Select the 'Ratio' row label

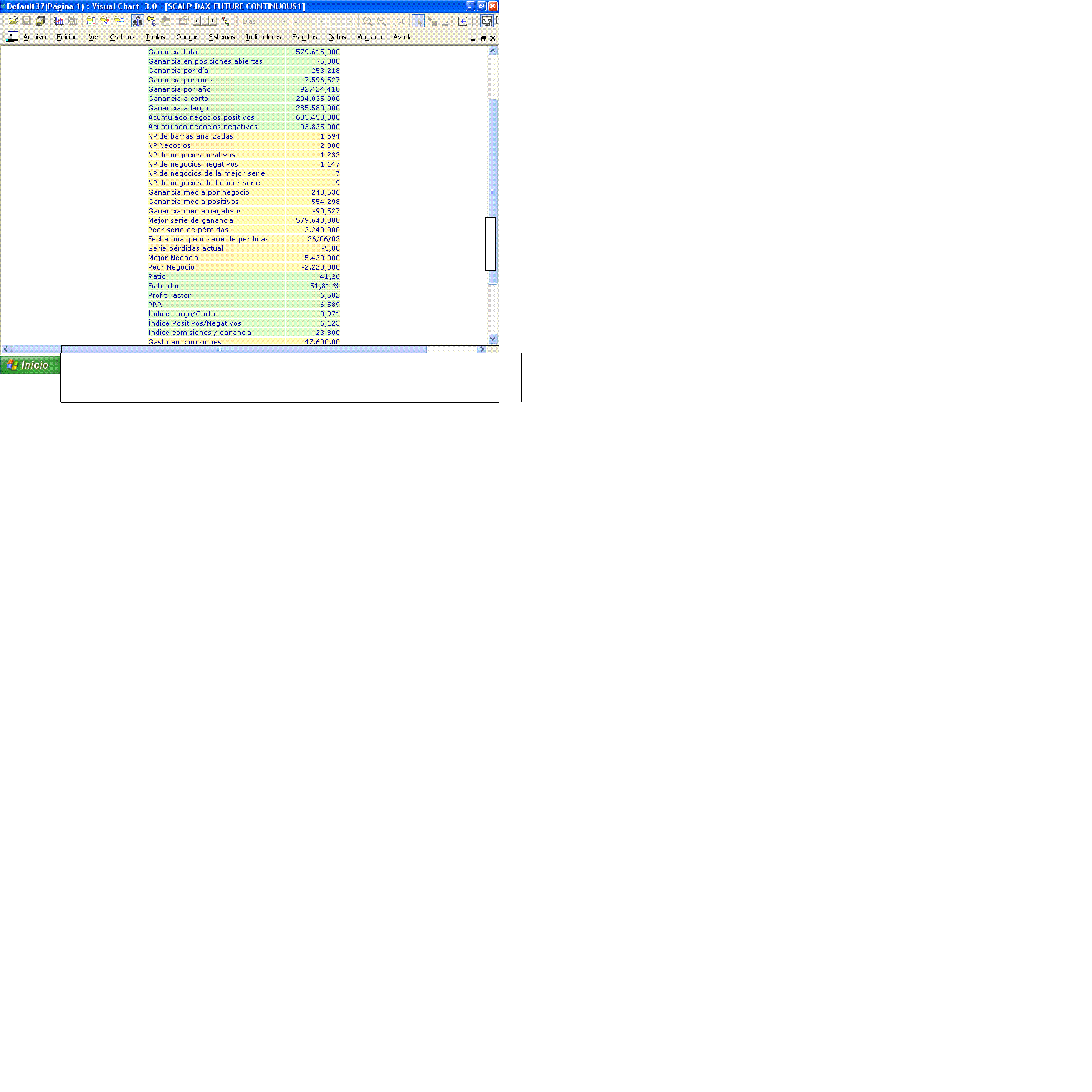tap(157, 276)
